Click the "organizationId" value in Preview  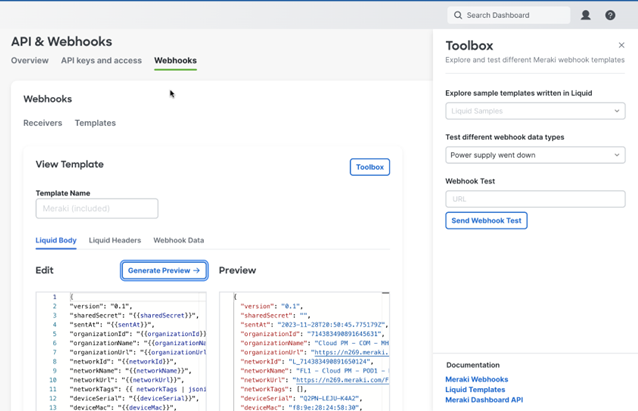click(344, 334)
